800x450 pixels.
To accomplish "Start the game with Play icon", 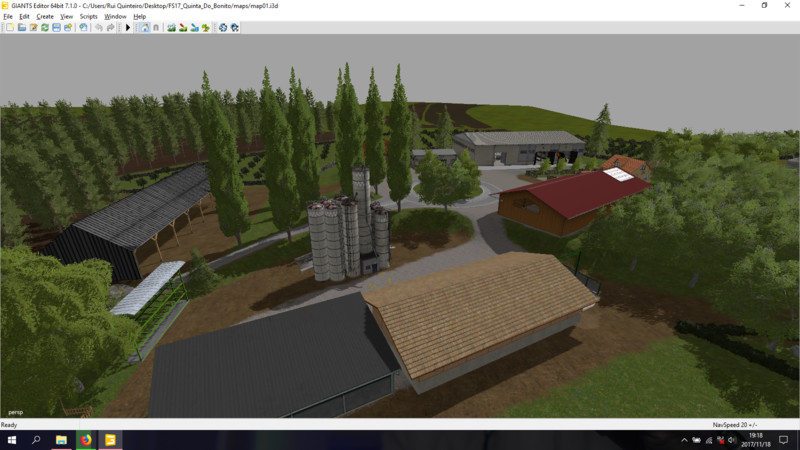I will (128, 27).
